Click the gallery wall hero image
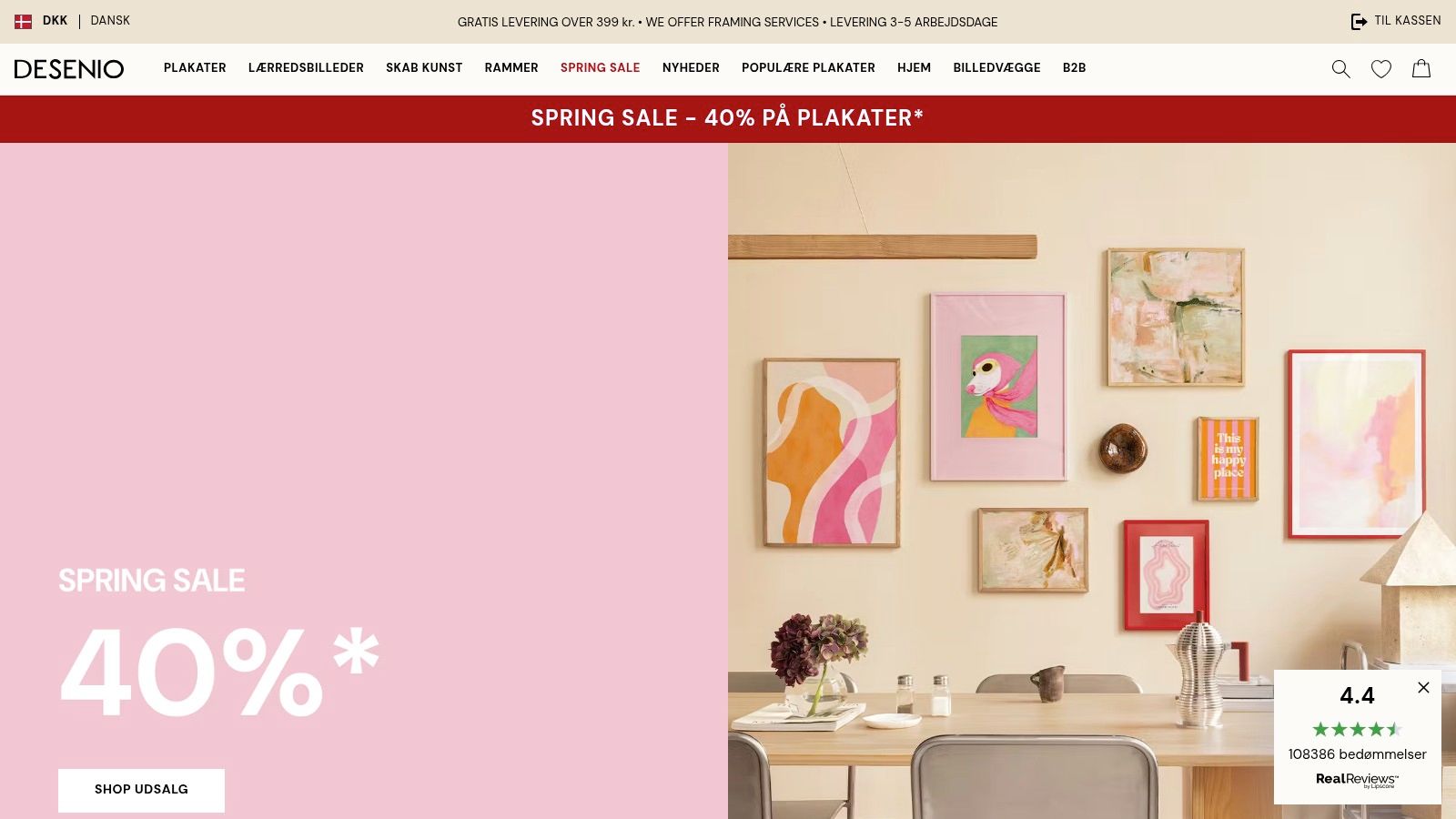1456x819 pixels. tap(1092, 480)
